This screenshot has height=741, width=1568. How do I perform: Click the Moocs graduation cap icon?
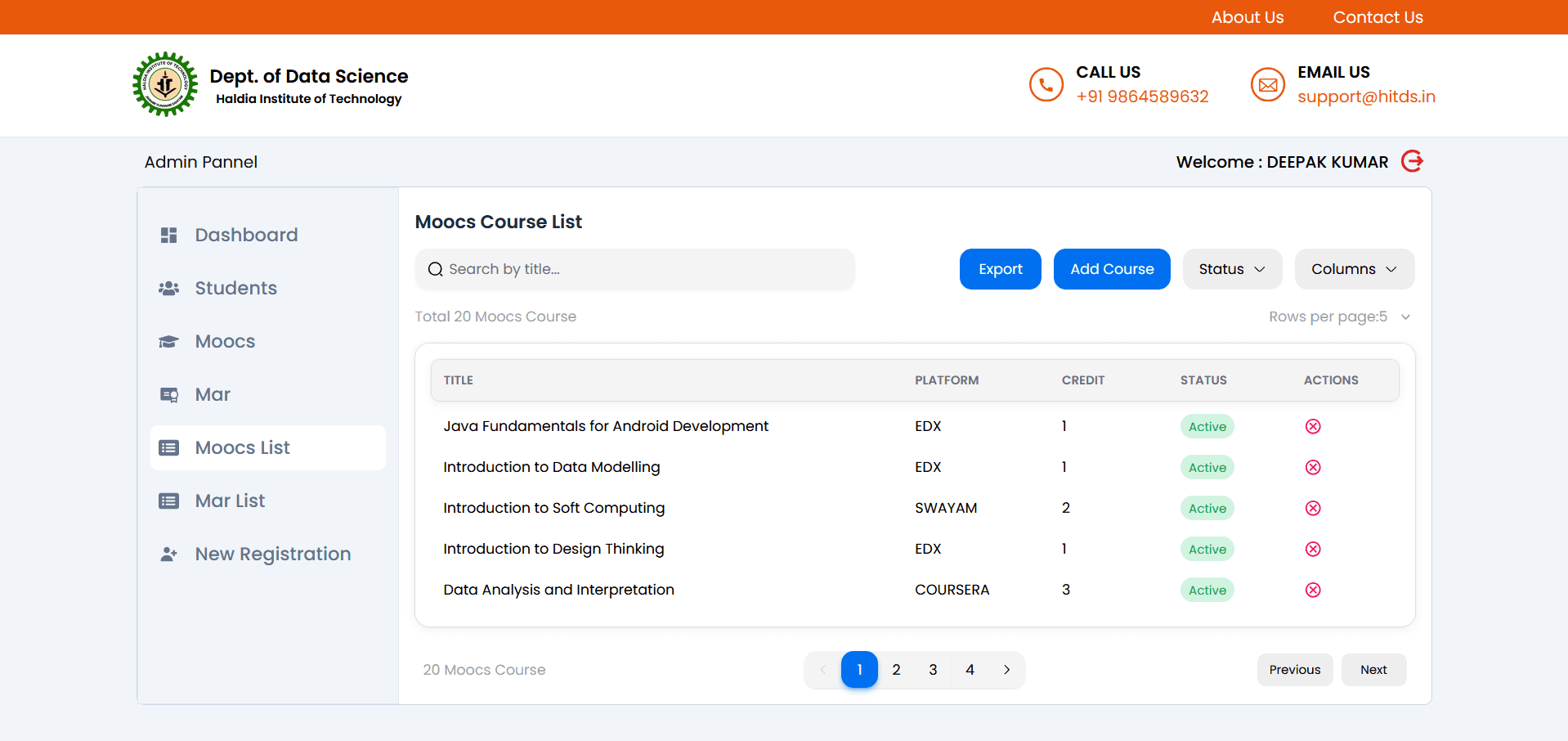click(168, 342)
